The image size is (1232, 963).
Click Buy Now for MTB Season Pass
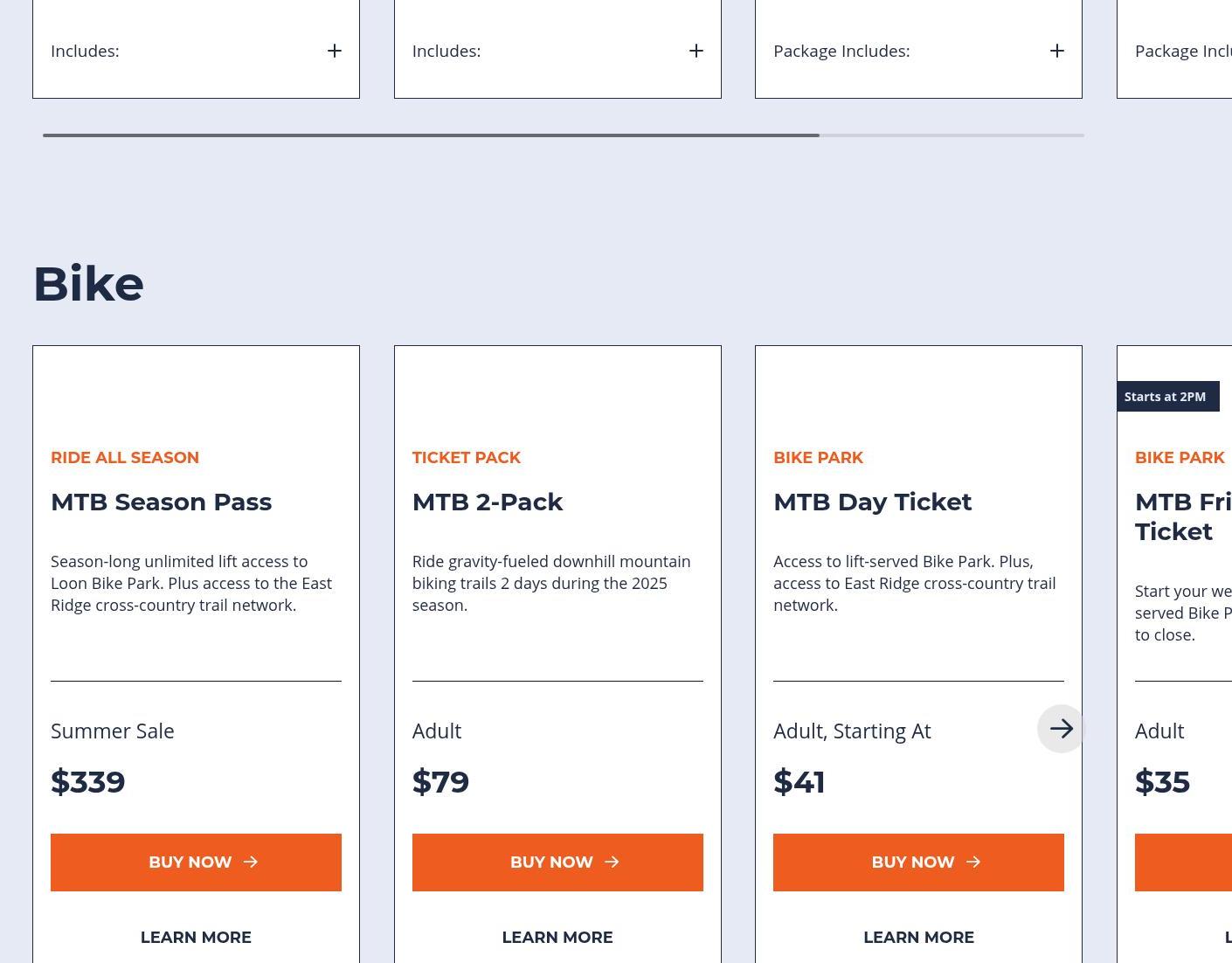coord(196,863)
